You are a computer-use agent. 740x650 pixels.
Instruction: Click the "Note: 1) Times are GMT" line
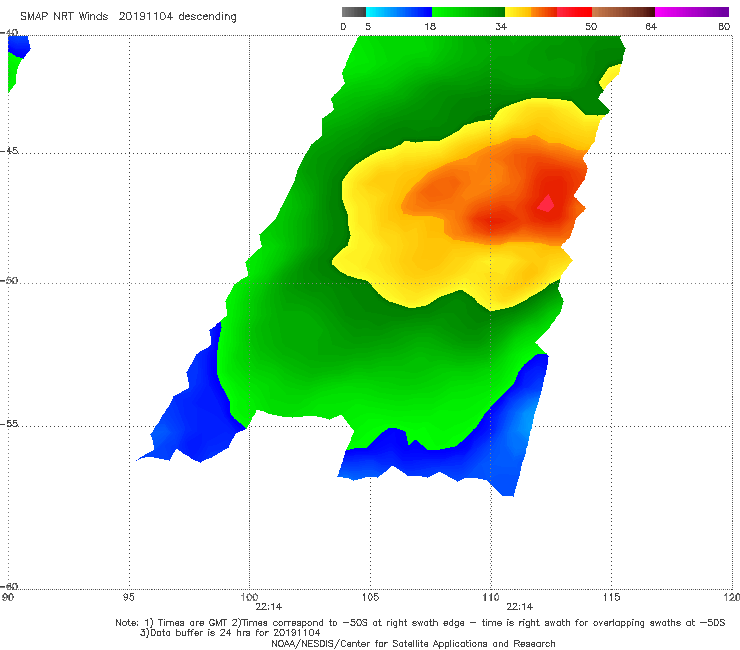tap(420, 623)
